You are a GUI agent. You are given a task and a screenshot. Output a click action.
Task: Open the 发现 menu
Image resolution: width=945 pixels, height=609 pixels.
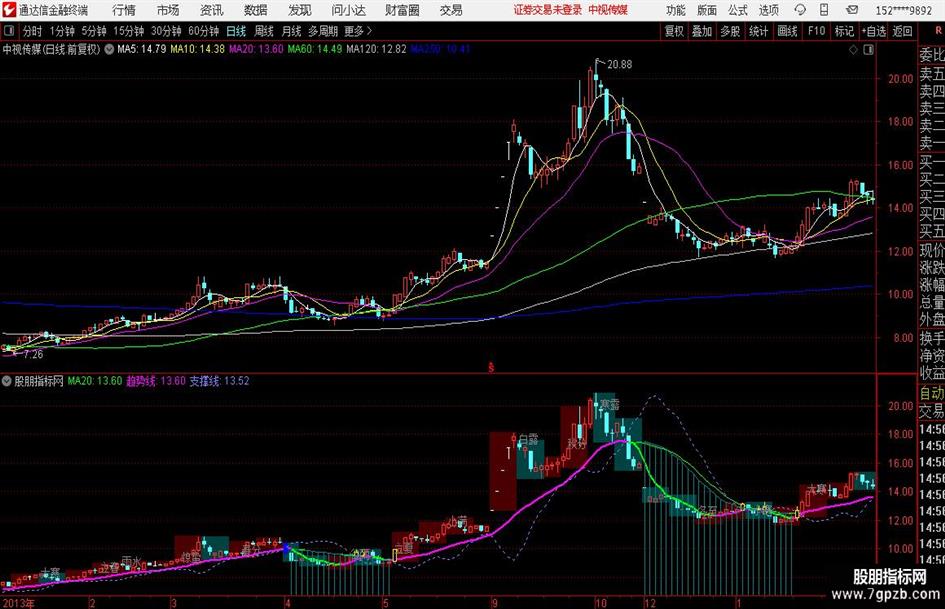(x=300, y=10)
